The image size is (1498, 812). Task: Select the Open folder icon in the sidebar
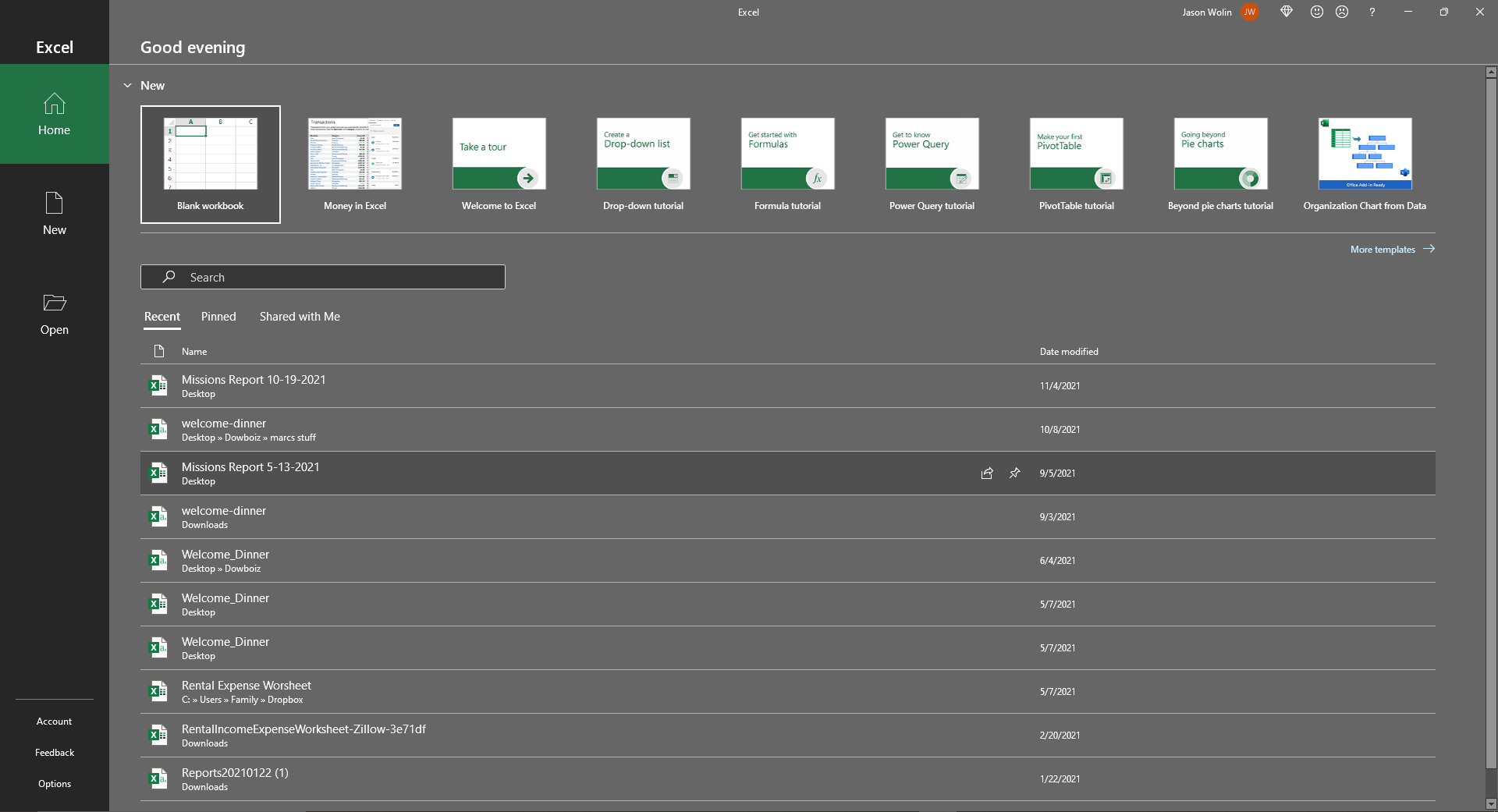pos(55,303)
